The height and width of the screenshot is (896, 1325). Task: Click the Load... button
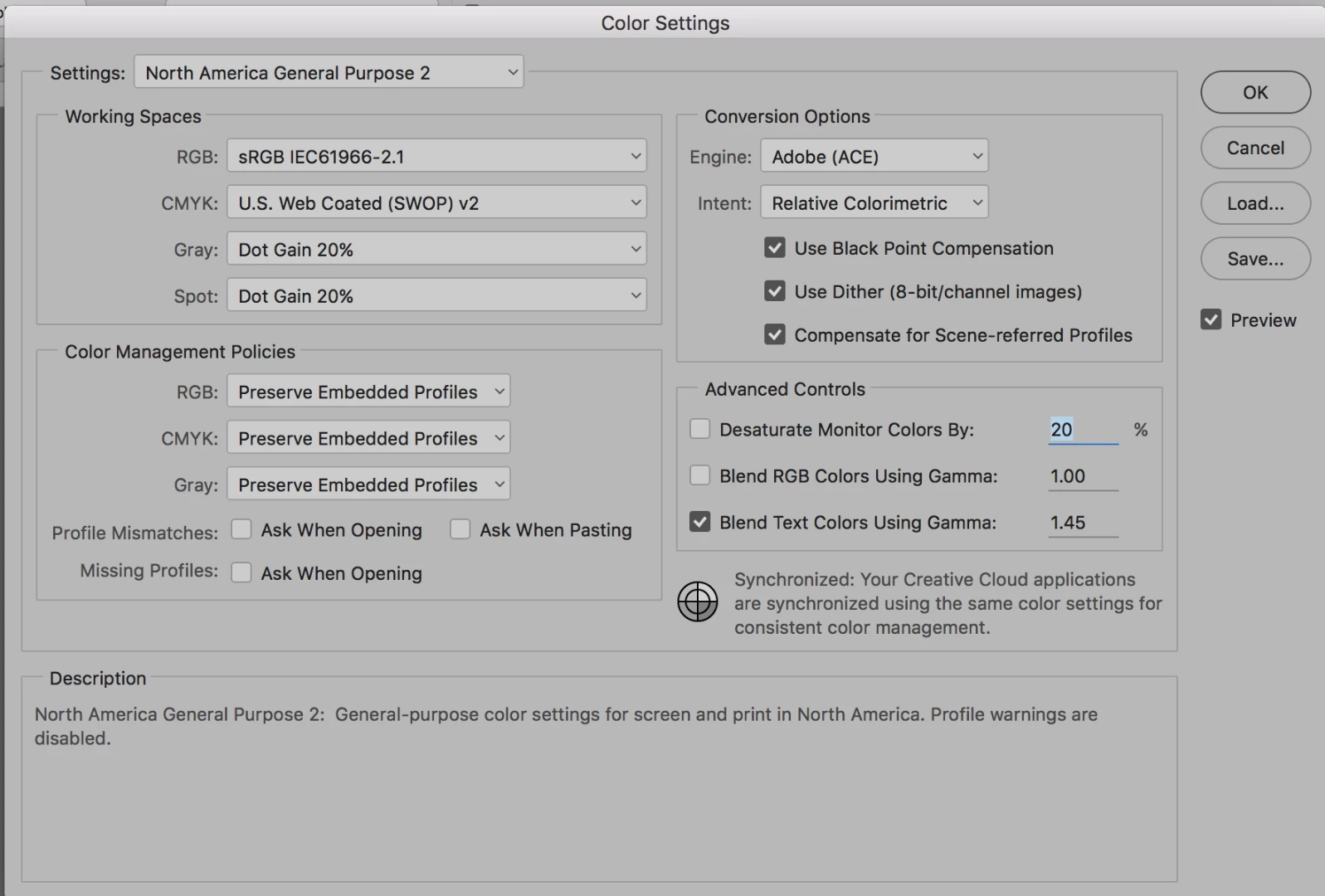click(x=1255, y=203)
